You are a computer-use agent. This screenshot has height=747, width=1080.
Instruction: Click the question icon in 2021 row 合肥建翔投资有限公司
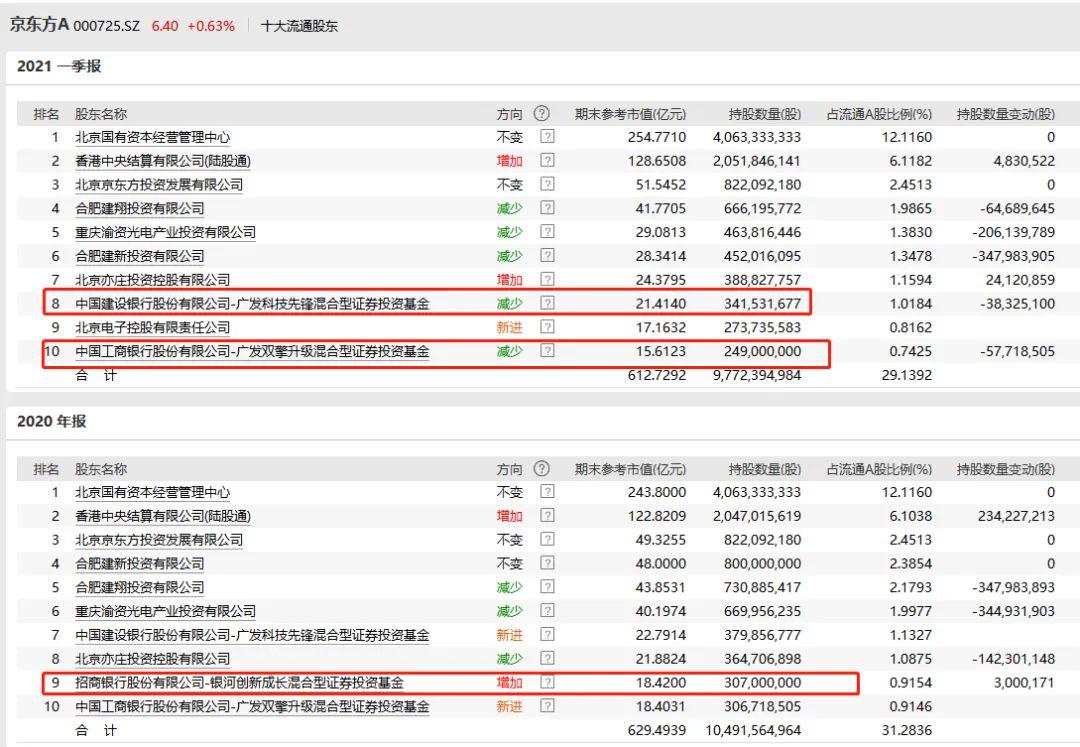[548, 208]
